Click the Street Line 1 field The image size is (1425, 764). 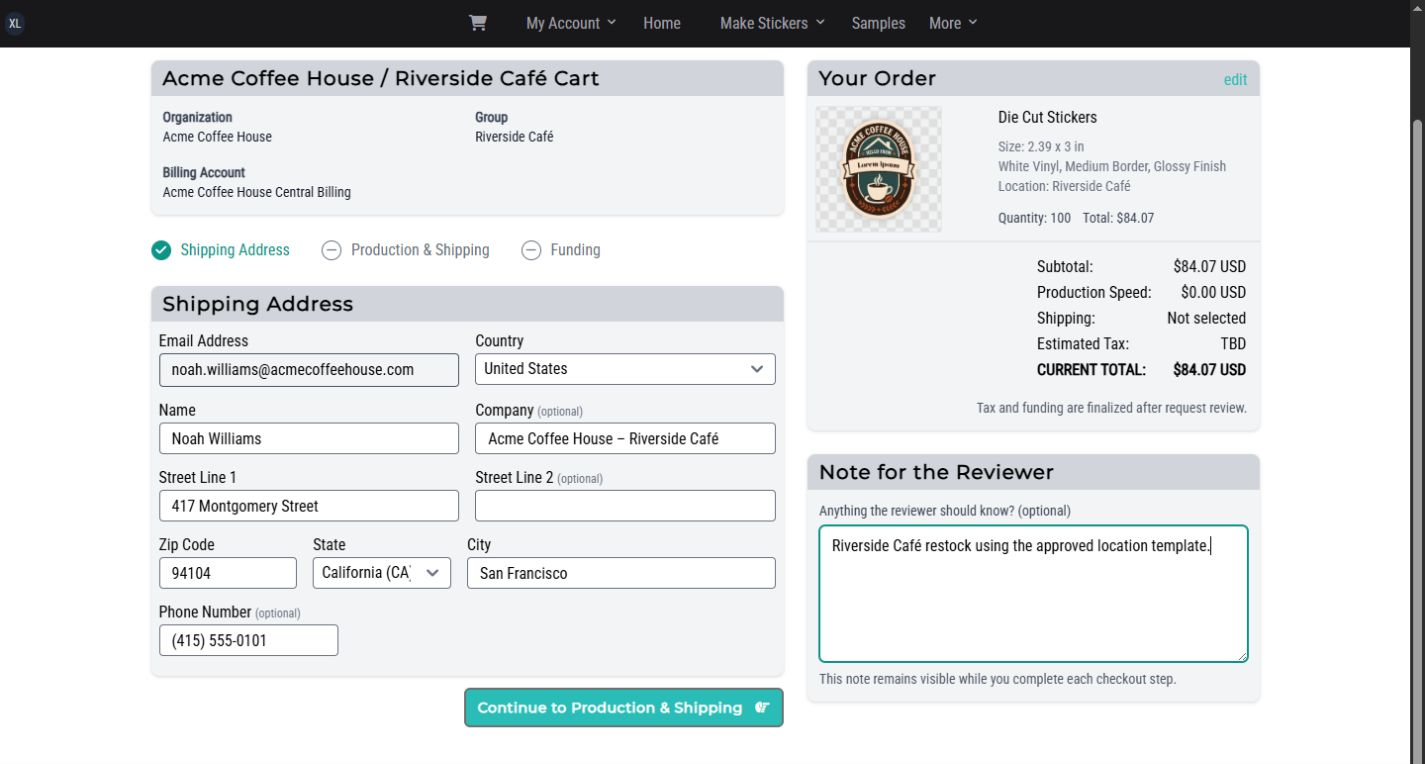tap(309, 506)
